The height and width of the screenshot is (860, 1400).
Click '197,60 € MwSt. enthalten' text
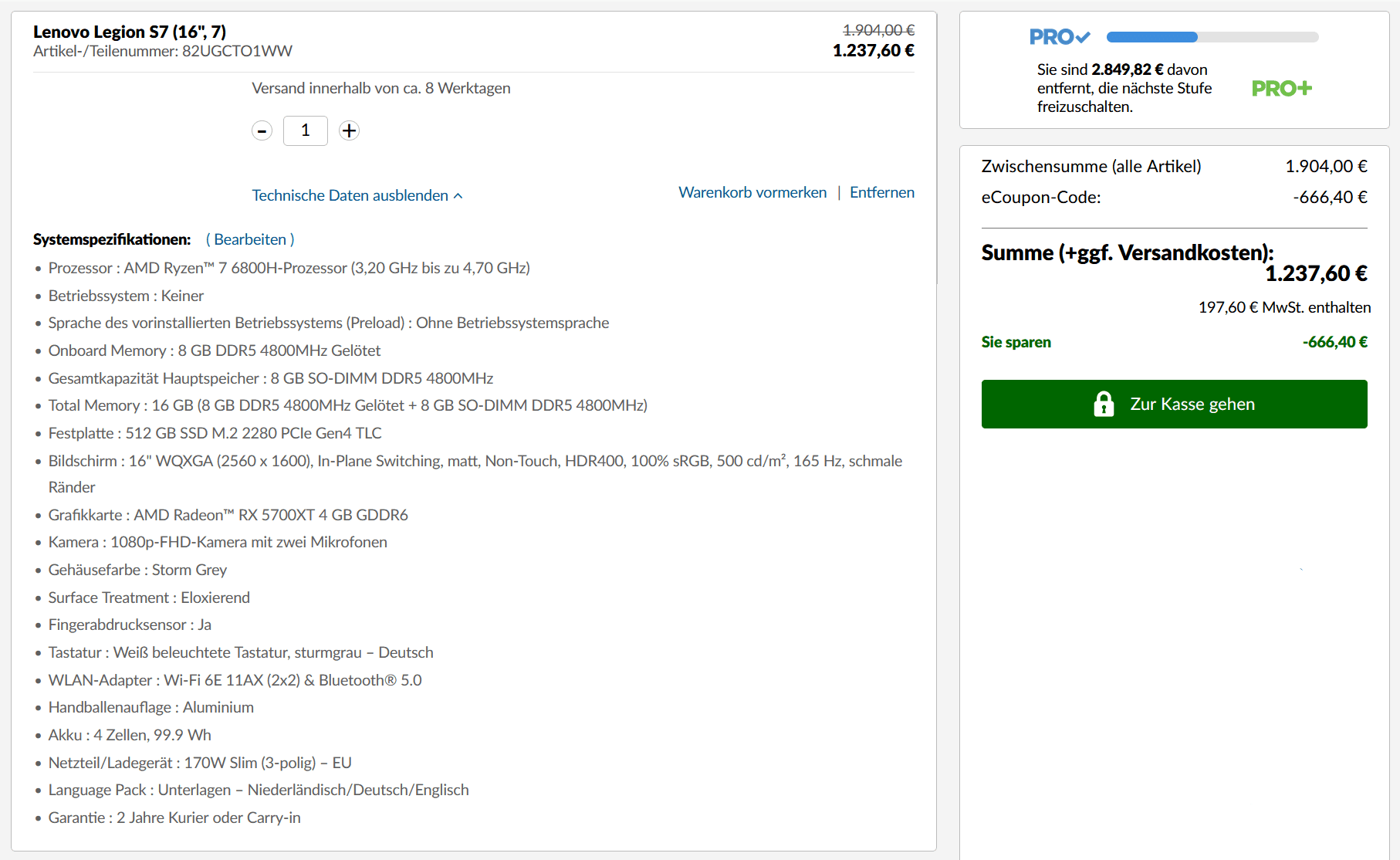[x=1284, y=307]
